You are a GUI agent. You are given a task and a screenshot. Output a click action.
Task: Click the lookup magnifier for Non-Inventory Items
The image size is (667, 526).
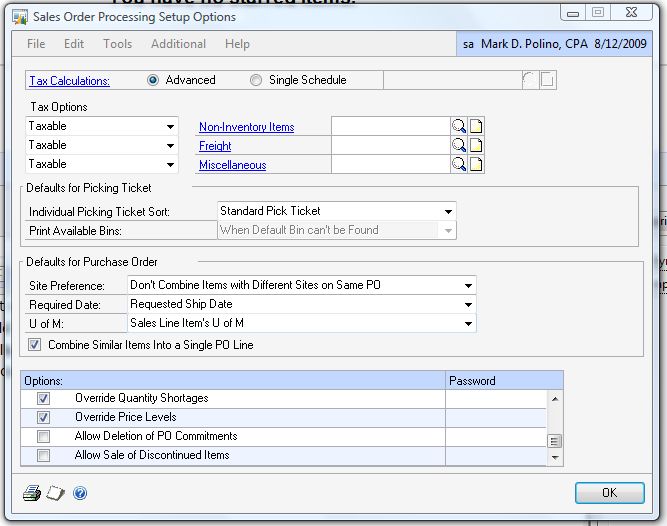459,126
